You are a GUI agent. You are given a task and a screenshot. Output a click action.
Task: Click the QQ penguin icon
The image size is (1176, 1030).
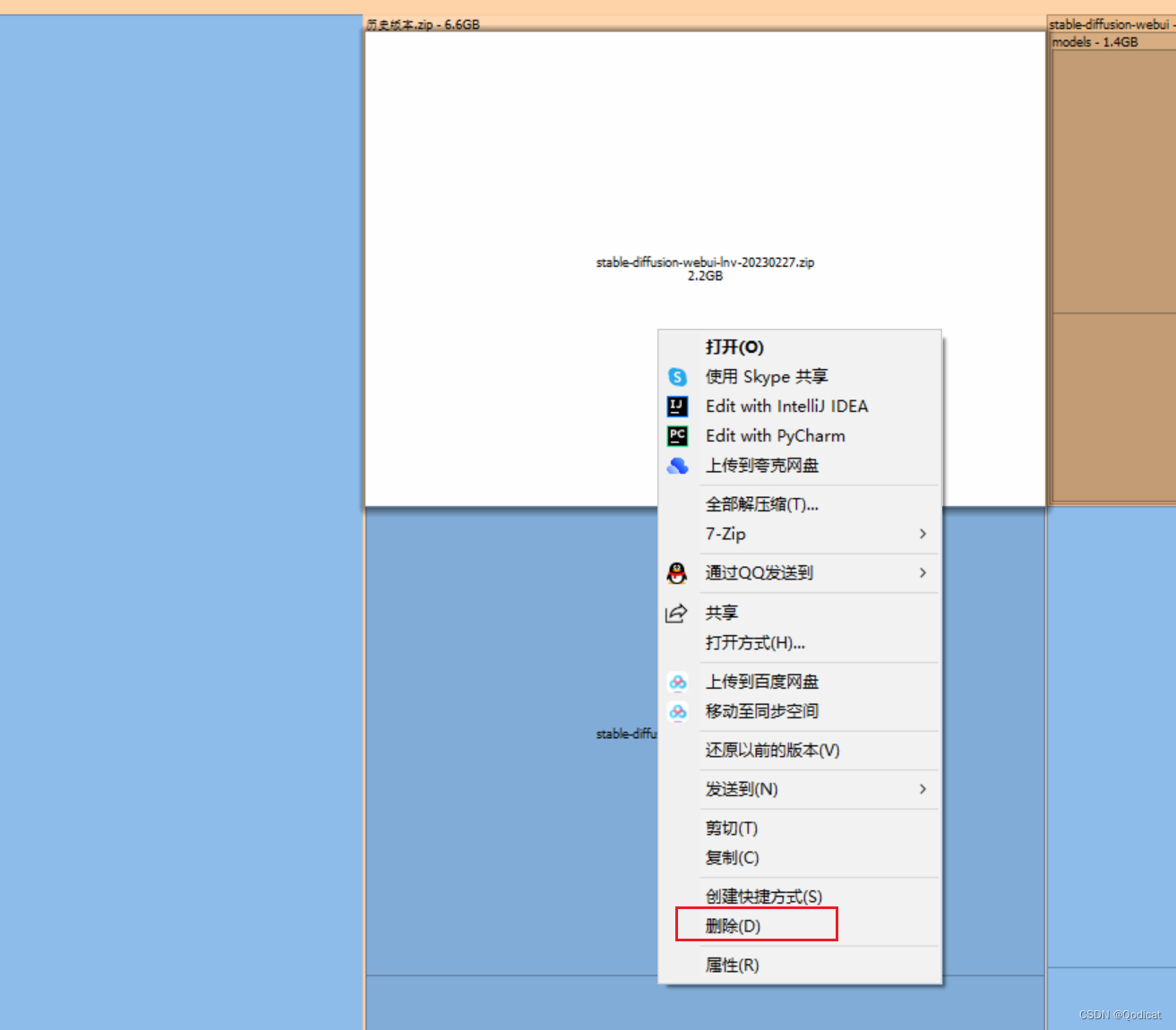[x=677, y=573]
